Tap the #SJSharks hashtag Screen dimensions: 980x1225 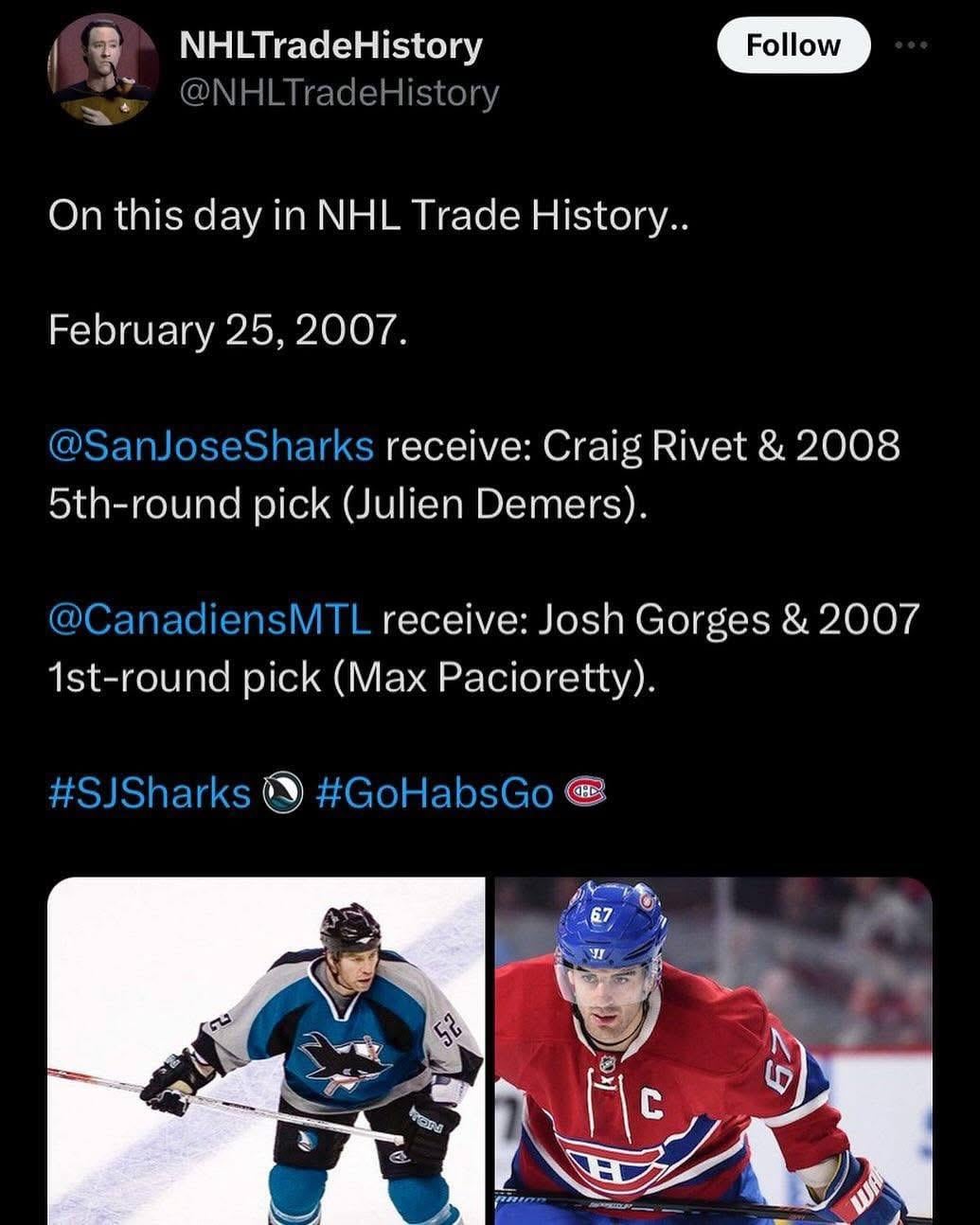point(149,792)
